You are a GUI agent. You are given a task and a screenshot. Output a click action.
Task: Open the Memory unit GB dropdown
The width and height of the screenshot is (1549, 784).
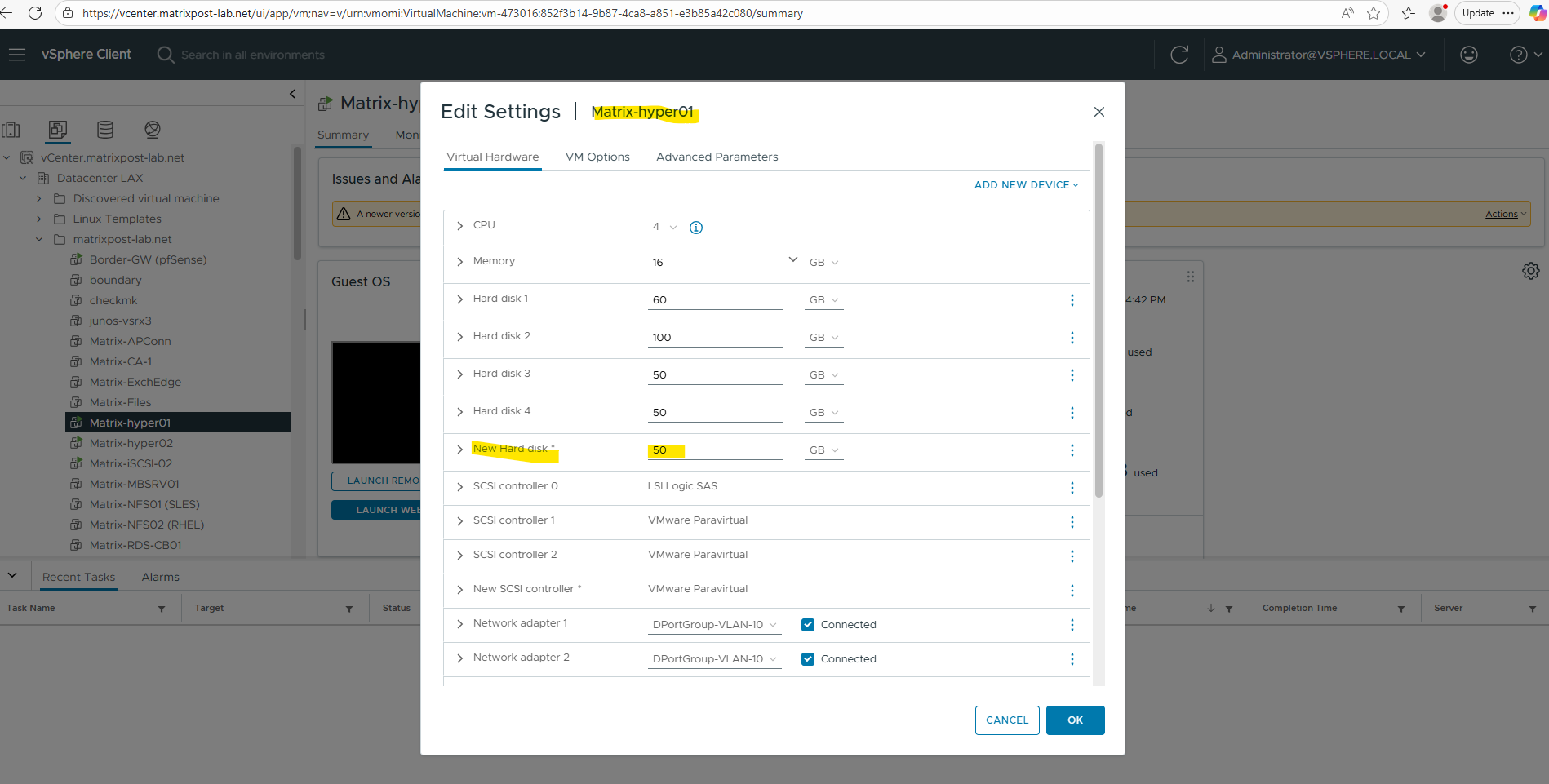click(x=823, y=263)
